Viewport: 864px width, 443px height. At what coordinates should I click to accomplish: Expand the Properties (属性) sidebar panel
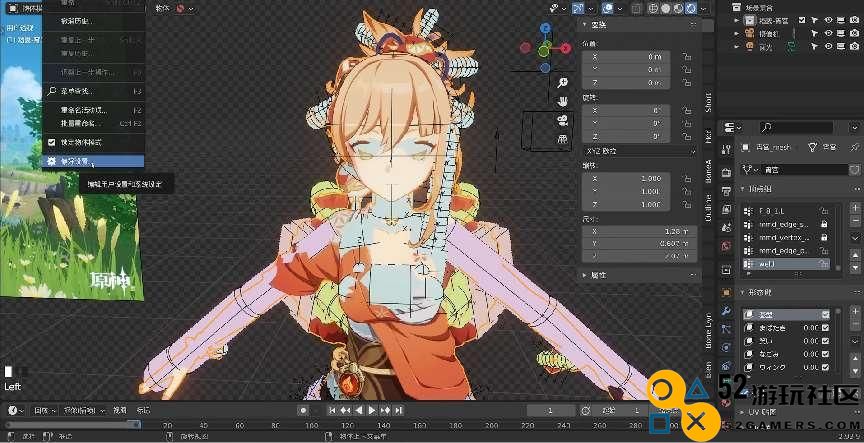[x=585, y=274]
